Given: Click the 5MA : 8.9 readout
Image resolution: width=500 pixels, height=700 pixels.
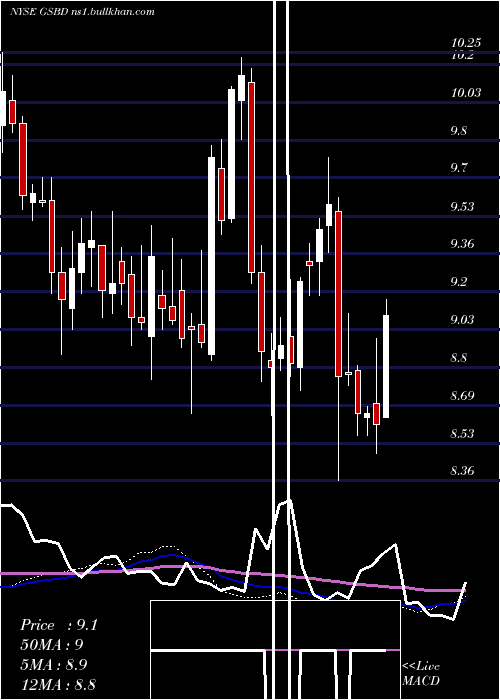Looking at the screenshot, I should [x=54, y=665].
